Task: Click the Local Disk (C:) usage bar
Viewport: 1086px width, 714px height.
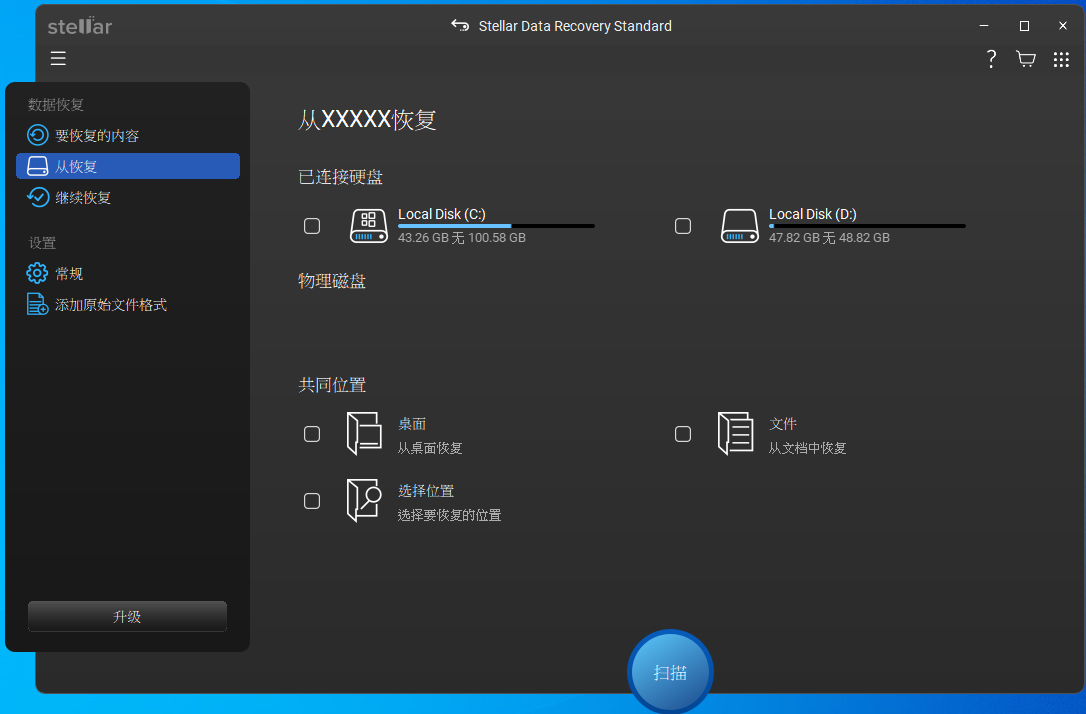Action: pyautogui.click(x=497, y=226)
